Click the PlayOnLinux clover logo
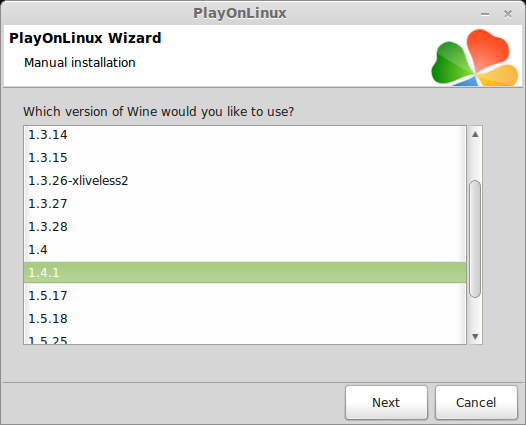 pos(475,57)
